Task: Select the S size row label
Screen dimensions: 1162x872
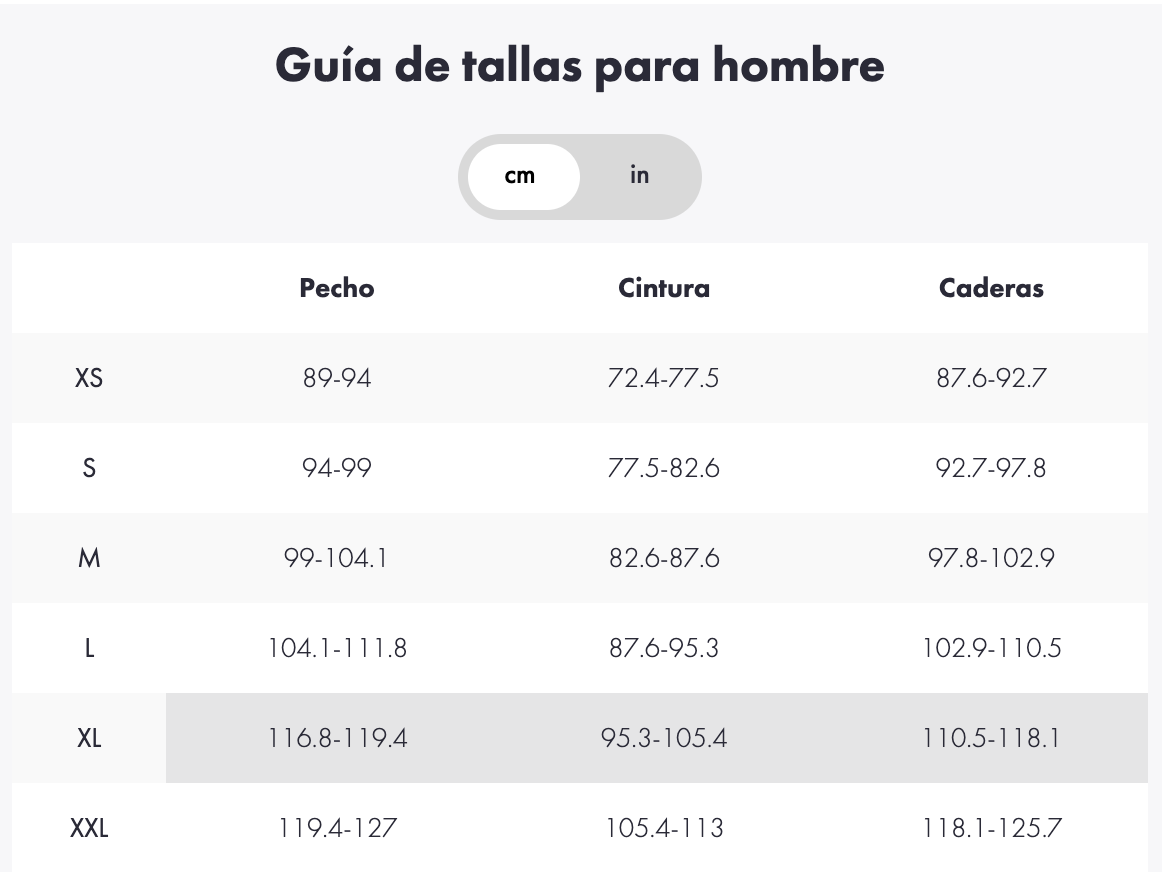Action: coord(89,468)
